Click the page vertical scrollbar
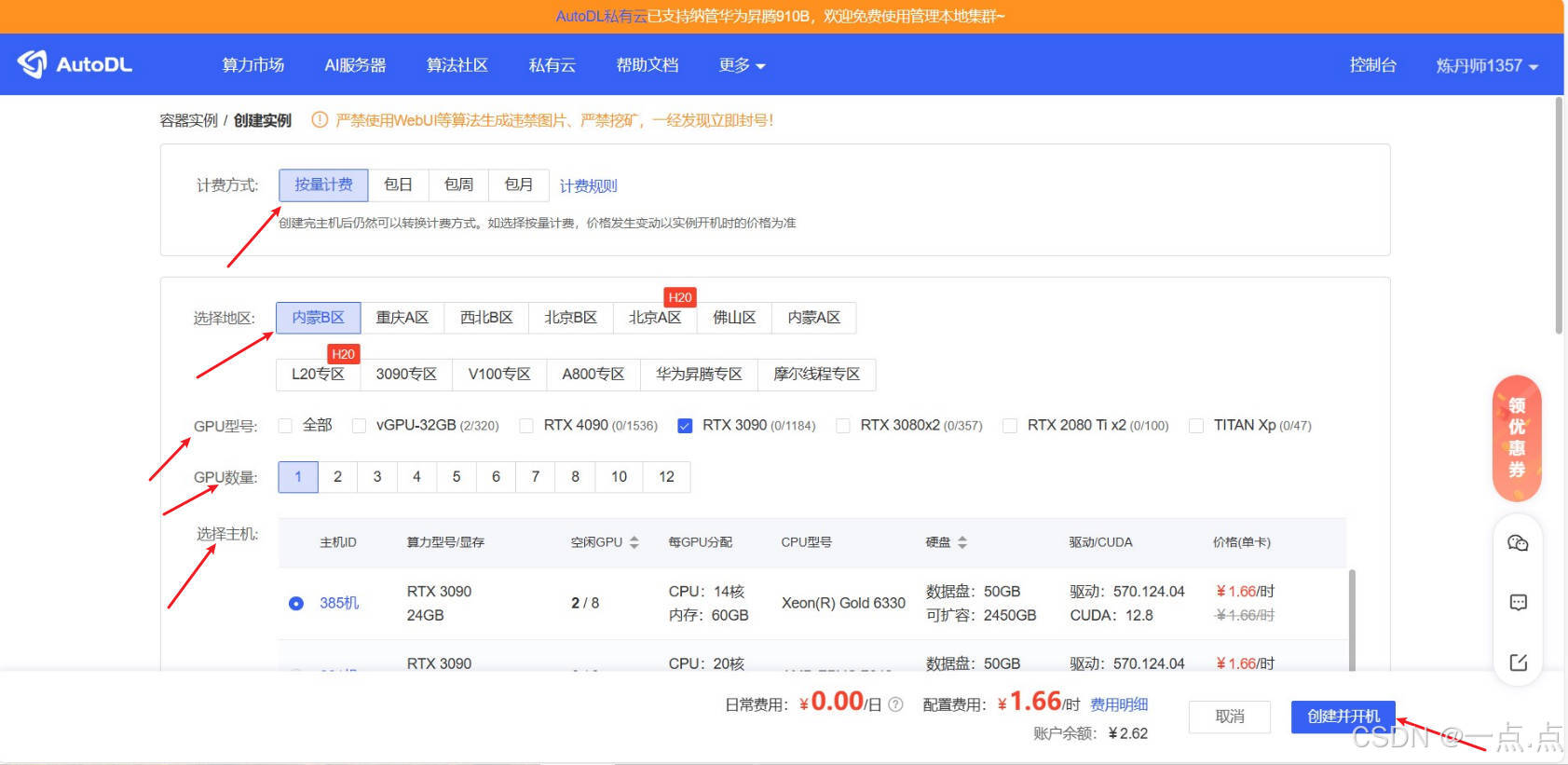 [x=1560, y=214]
